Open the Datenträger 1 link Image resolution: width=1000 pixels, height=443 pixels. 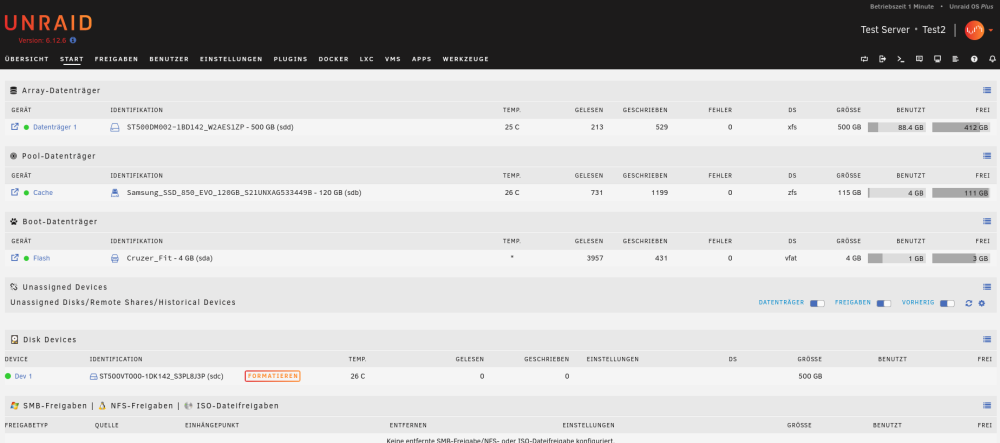click(55, 127)
